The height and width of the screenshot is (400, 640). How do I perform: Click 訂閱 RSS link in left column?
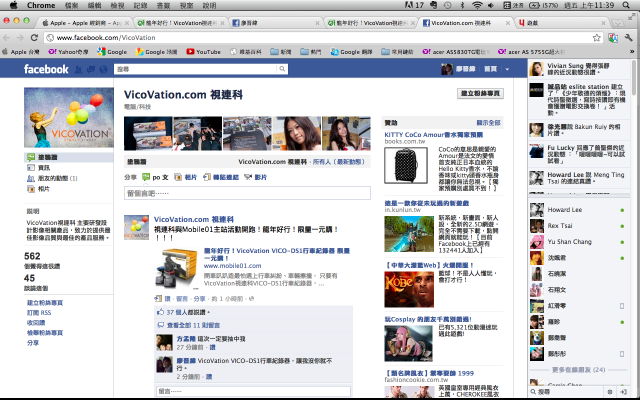(39, 313)
